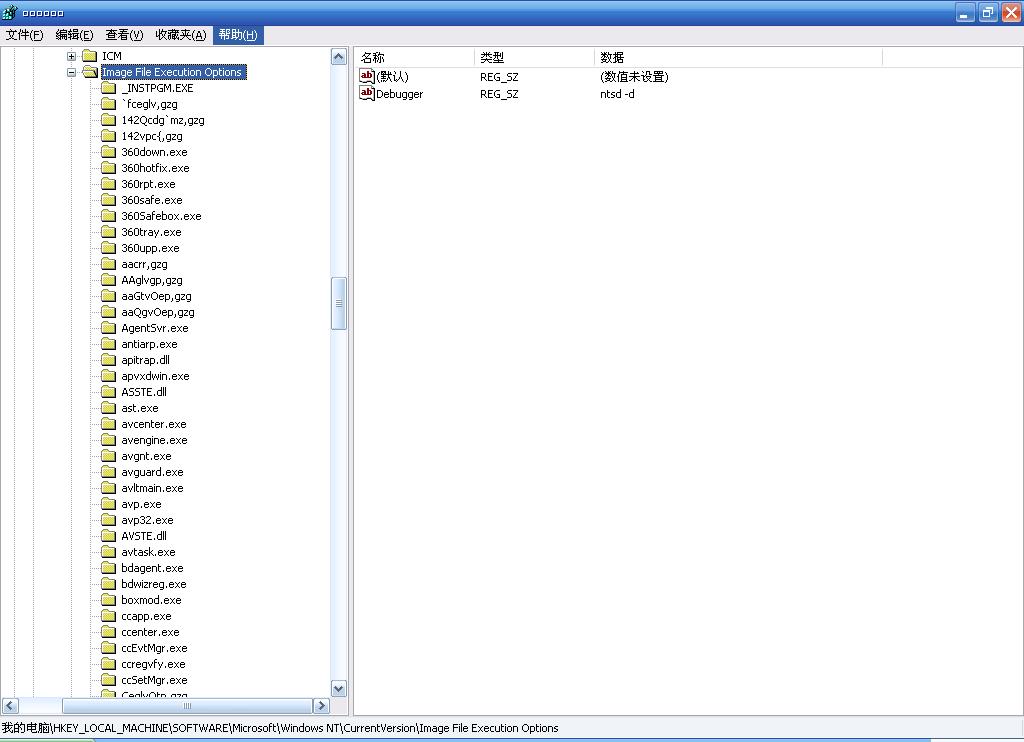1024x742 pixels.
Task: Select the AAglvgp,gzg key
Action: click(152, 280)
